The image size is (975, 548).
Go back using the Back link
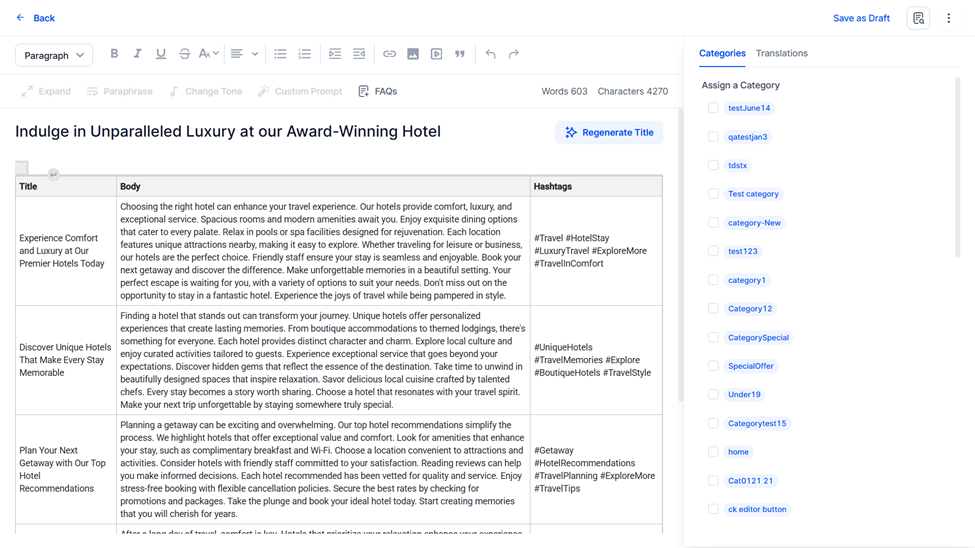[x=35, y=18]
